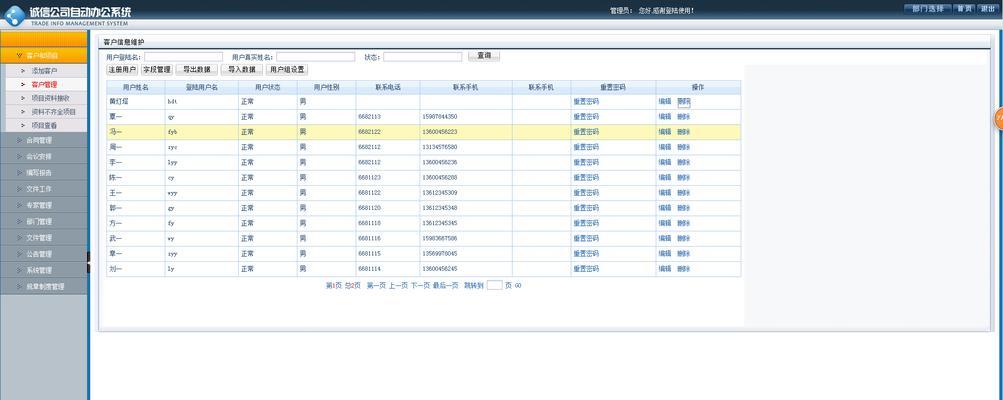The height and width of the screenshot is (400, 1003).
Task: Go to 第一页 in pagination
Action: tap(376, 285)
